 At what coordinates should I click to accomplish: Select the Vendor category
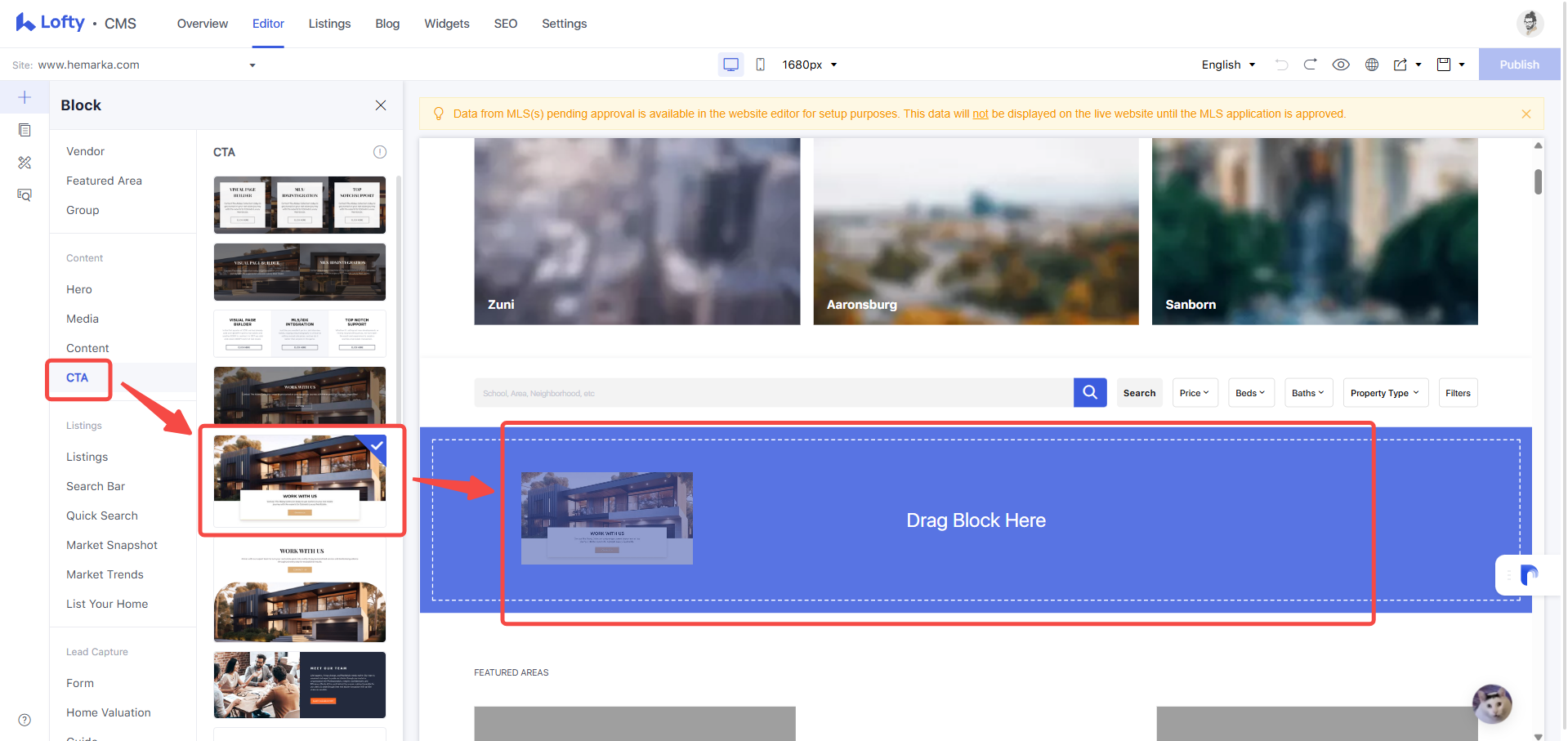coord(85,151)
